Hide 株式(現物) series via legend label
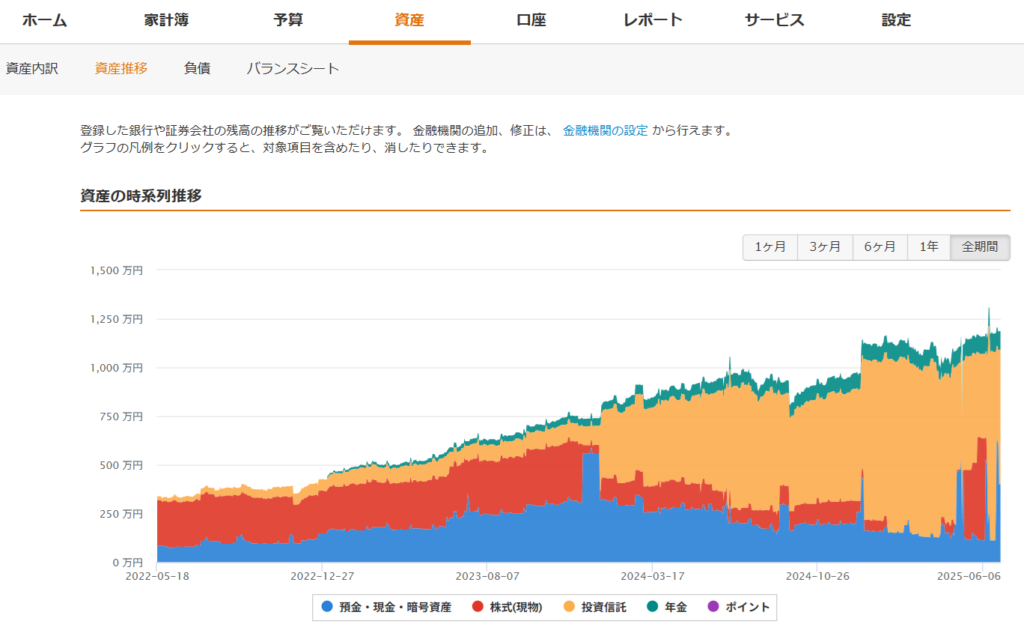Screen dimensions: 1024x624 coord(516,607)
